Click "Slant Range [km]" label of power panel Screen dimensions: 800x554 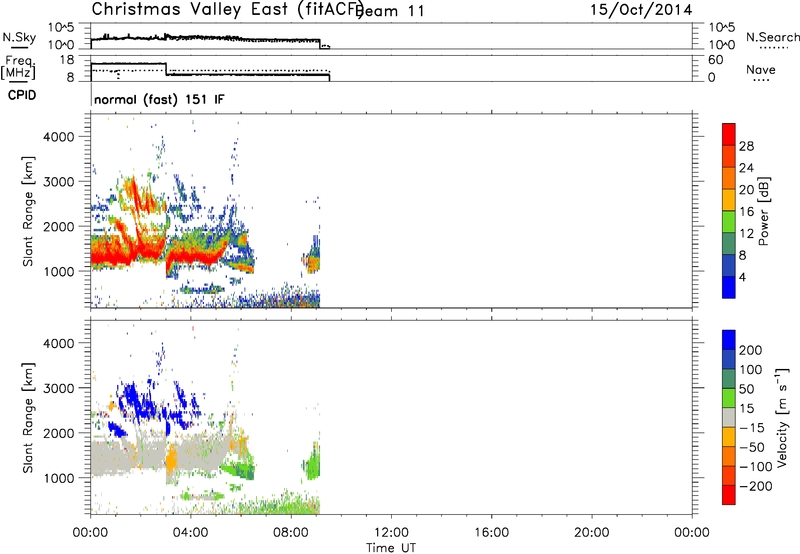tap(28, 211)
